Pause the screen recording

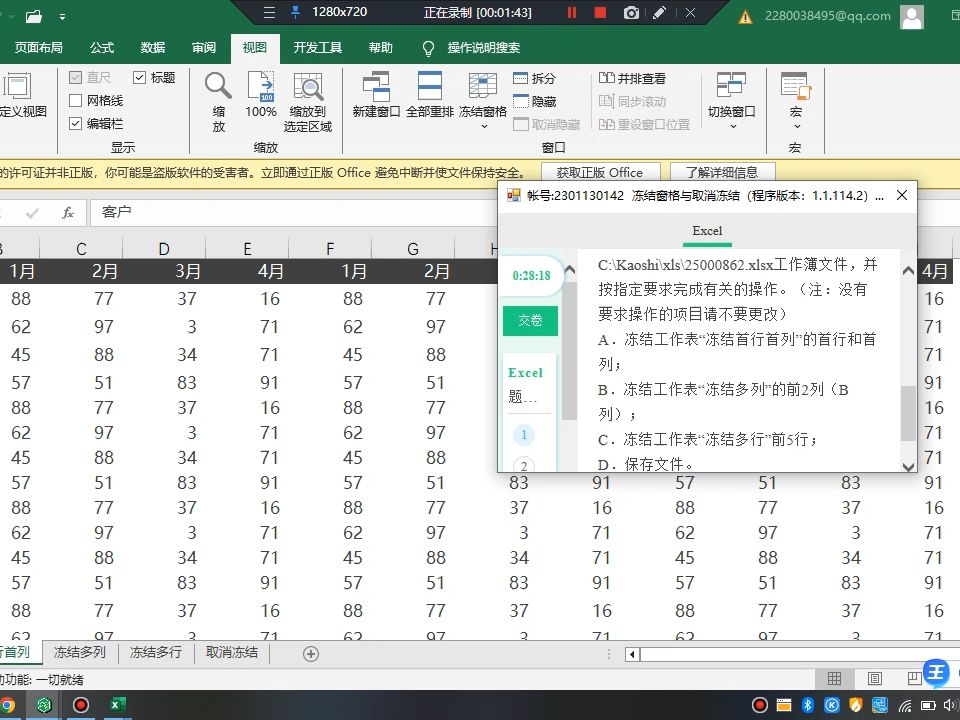(x=572, y=12)
